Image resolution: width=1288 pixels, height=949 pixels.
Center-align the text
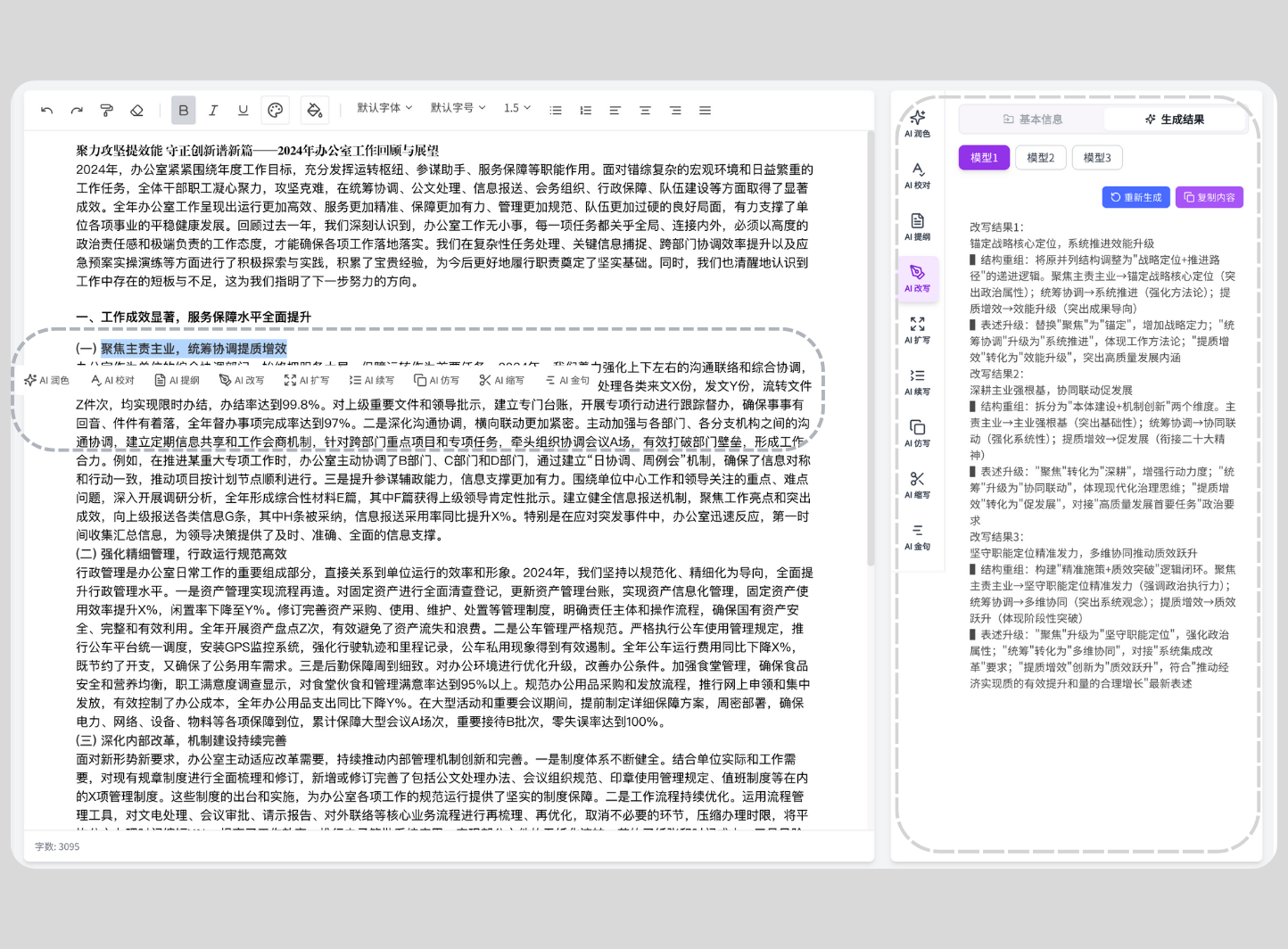pos(645,111)
